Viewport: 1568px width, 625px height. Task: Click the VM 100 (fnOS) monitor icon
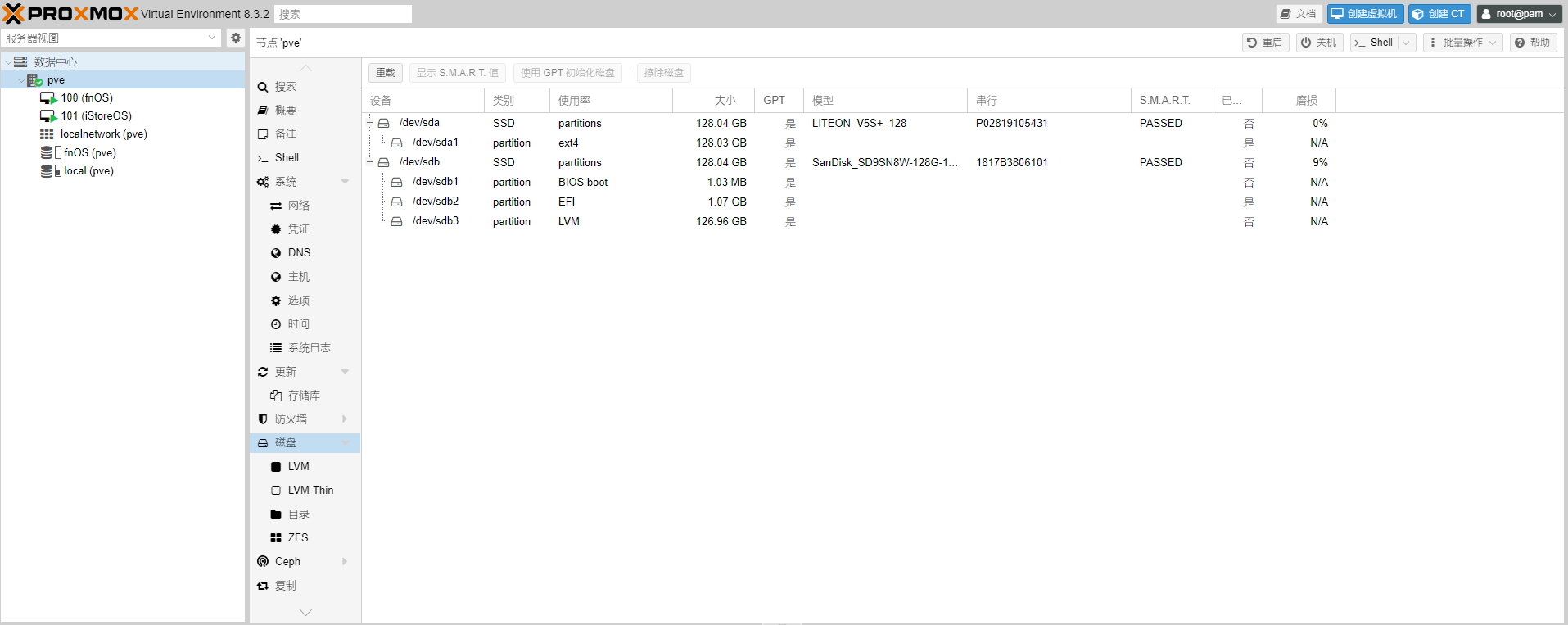tap(48, 98)
